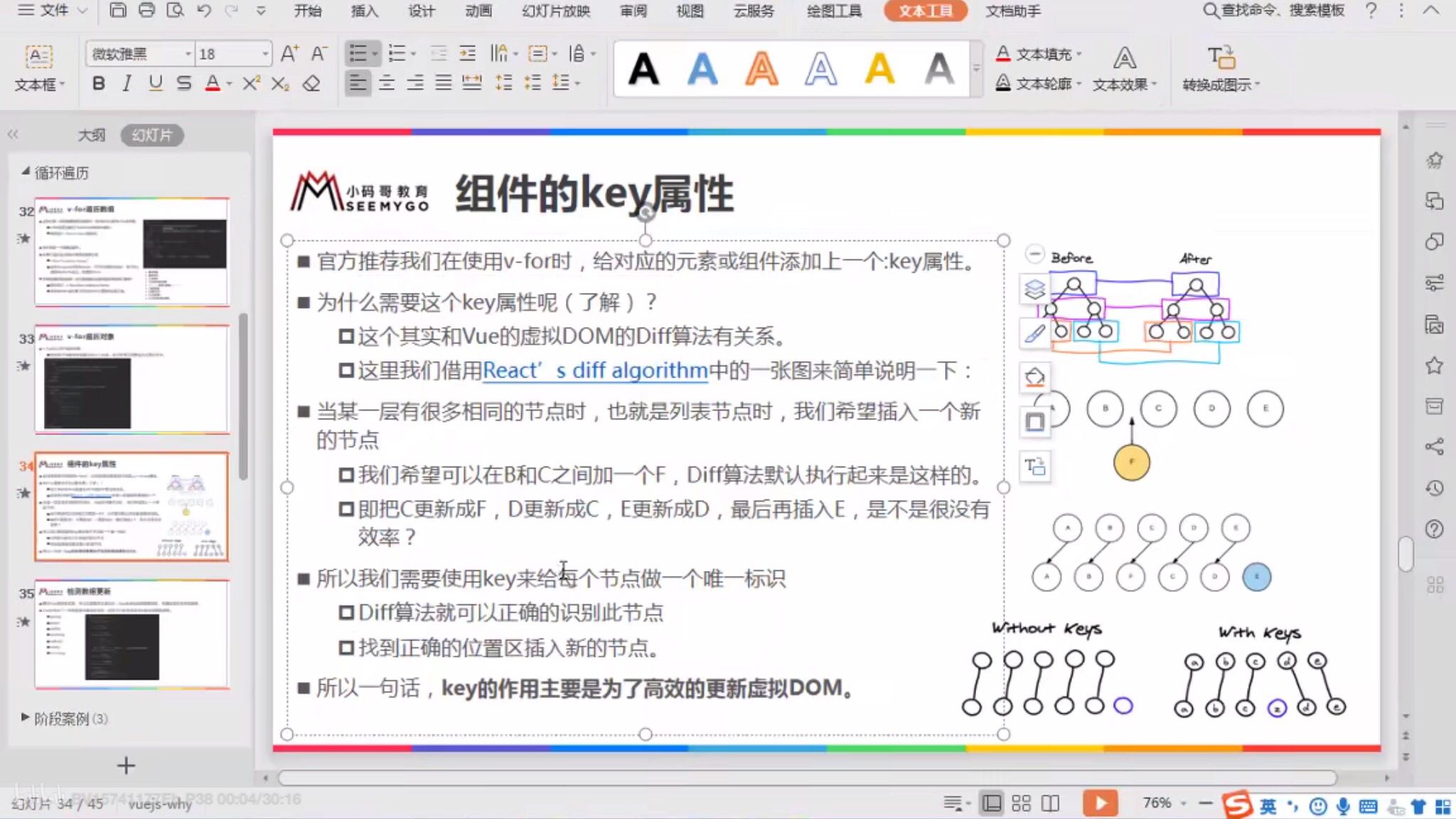Switch to the 大纲 panel tab
The width and height of the screenshot is (1456, 819).
[93, 134]
